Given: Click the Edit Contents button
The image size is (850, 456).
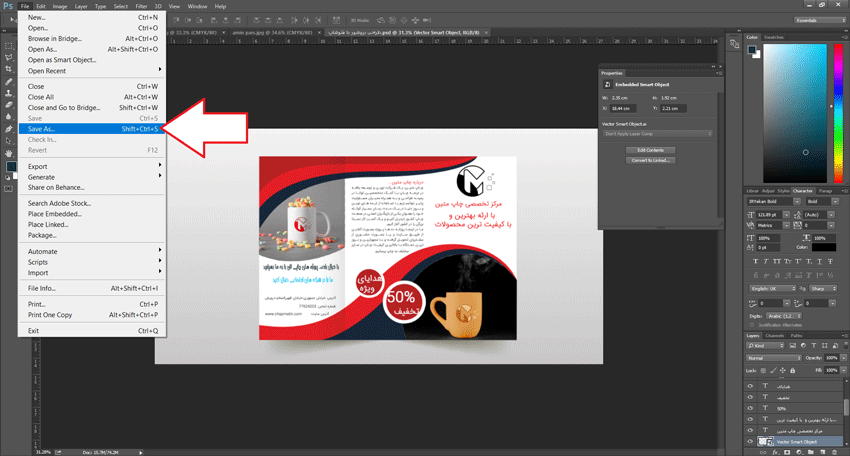Looking at the screenshot, I should tap(651, 150).
